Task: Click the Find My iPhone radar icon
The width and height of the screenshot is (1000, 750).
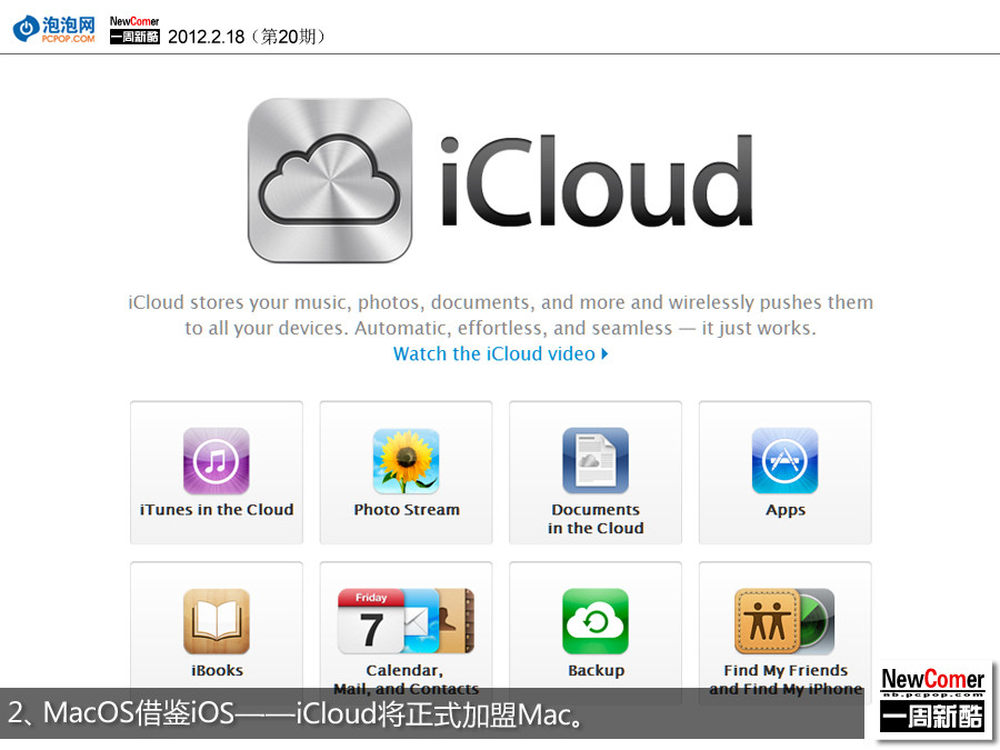Action: coord(818,621)
